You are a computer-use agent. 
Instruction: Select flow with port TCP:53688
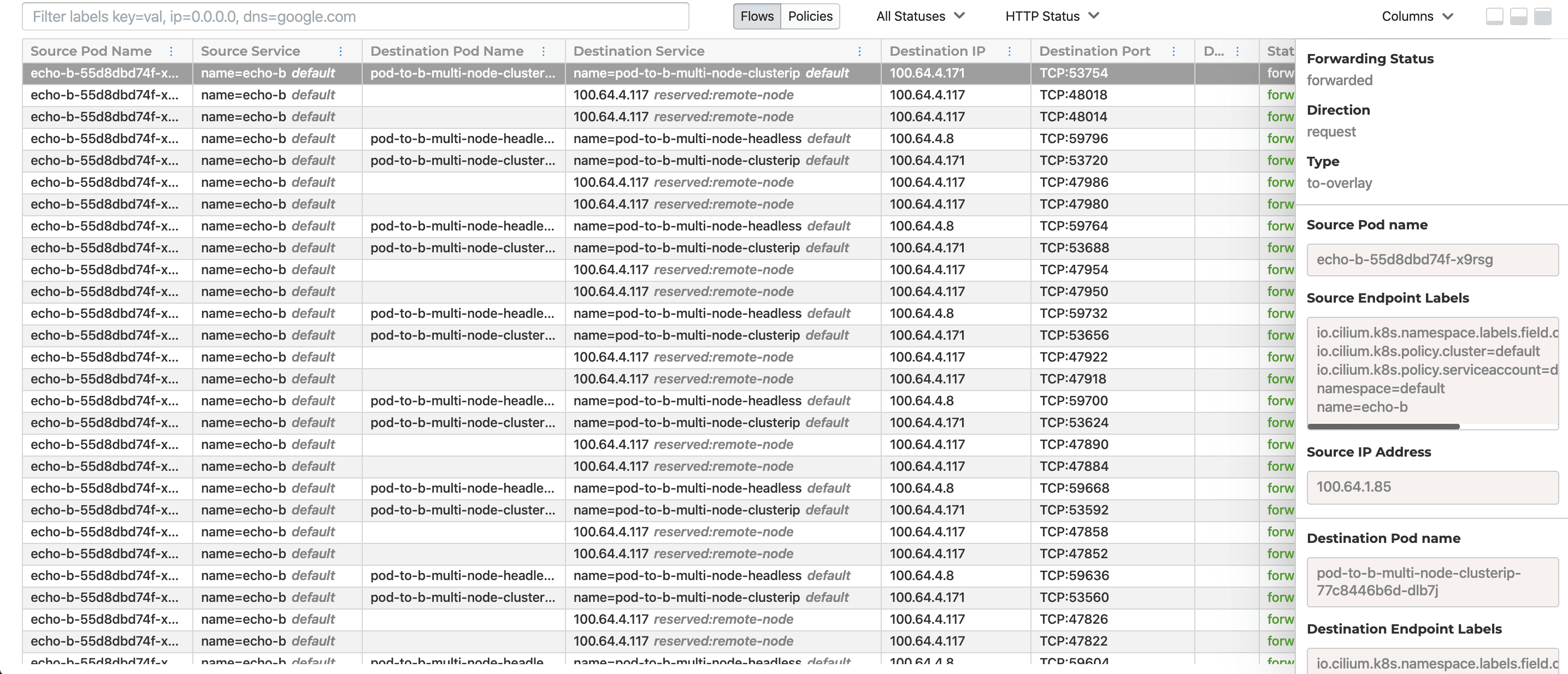(658, 248)
